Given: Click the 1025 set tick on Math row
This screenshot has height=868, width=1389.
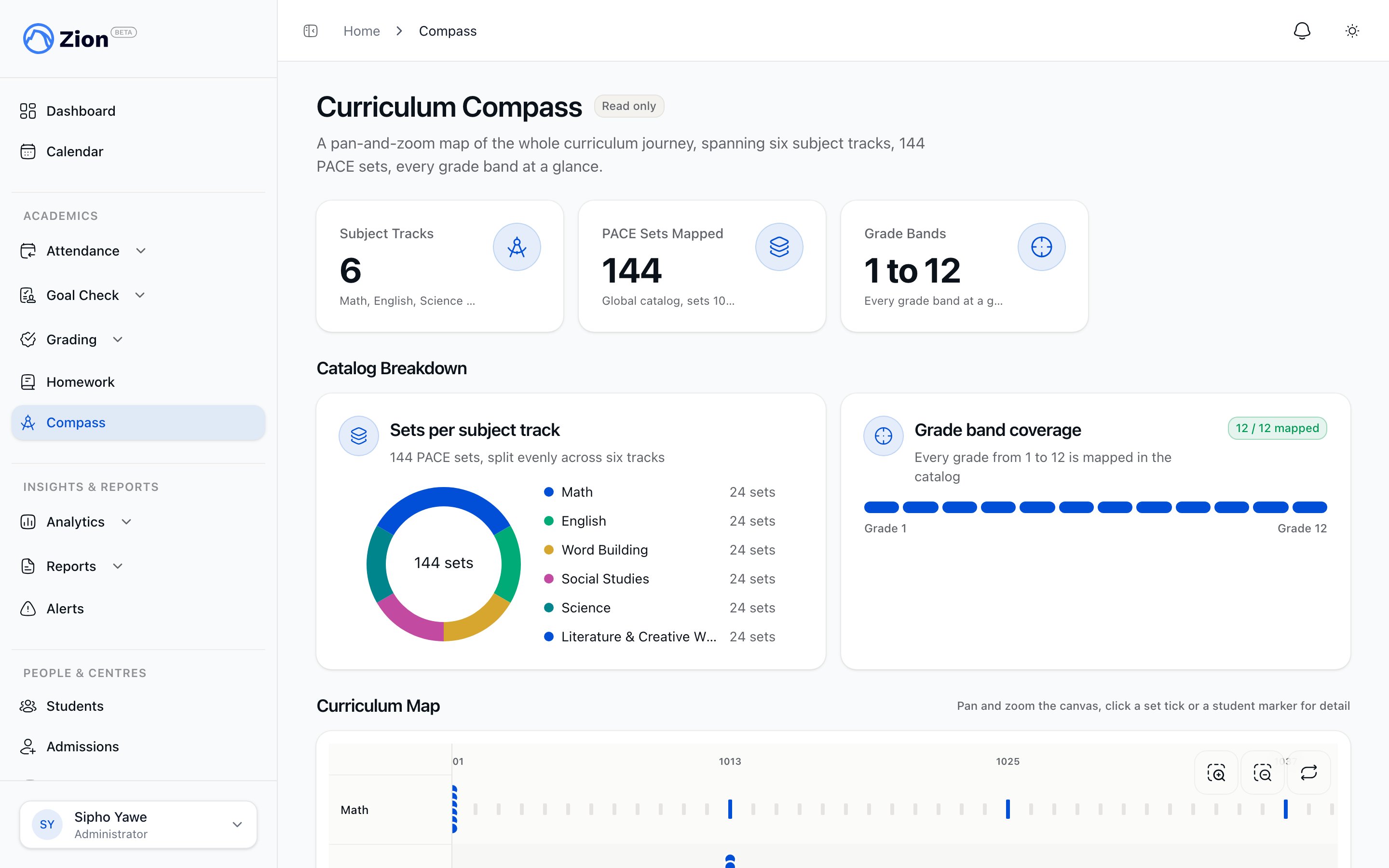Looking at the screenshot, I should [x=1008, y=810].
